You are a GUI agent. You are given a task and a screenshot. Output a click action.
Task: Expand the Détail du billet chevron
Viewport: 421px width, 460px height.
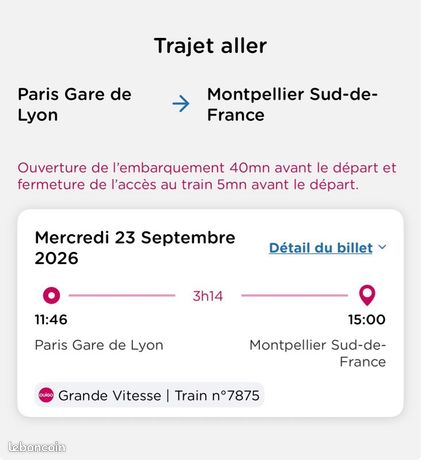tap(382, 247)
